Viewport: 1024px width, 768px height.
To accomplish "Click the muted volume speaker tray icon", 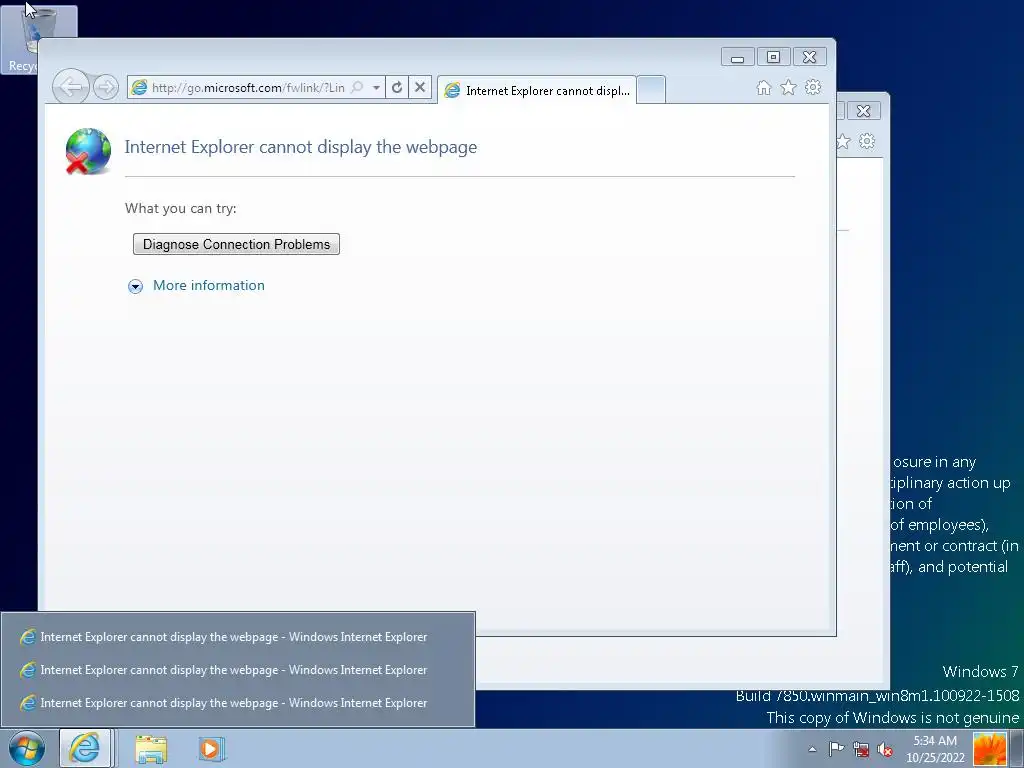I will coord(885,749).
